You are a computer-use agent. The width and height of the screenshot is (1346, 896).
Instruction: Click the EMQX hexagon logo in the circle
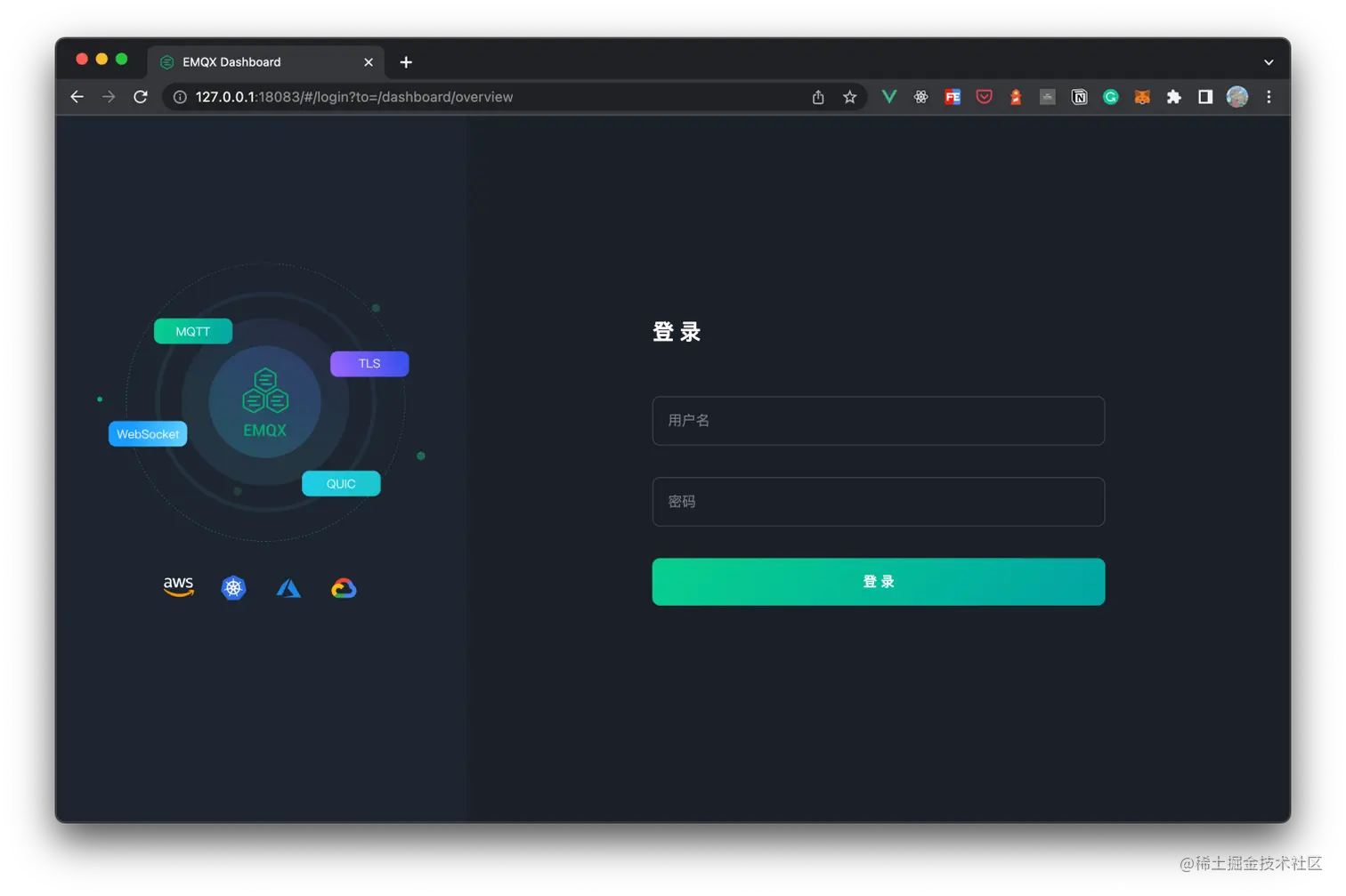264,391
